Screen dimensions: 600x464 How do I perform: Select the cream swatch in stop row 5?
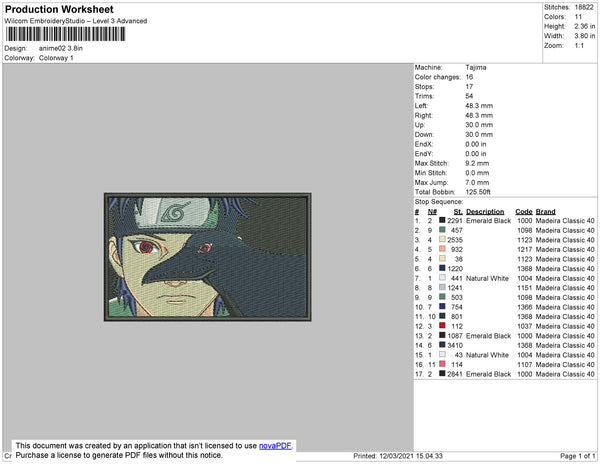coord(442,259)
